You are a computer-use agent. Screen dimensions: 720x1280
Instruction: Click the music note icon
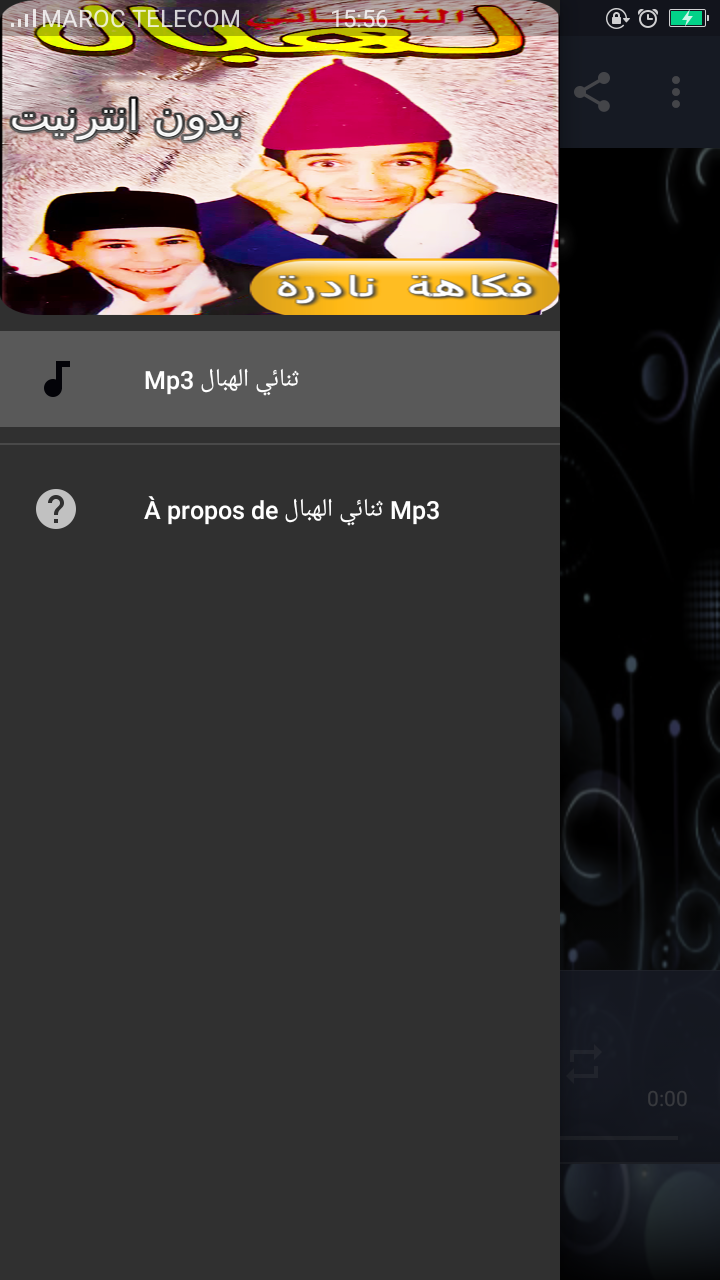tap(57, 379)
